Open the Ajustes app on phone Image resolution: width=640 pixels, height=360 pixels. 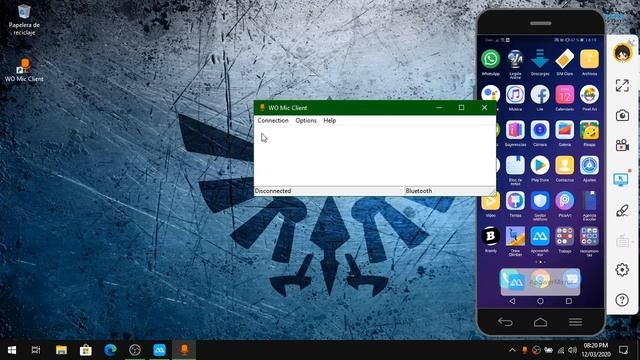(589, 166)
